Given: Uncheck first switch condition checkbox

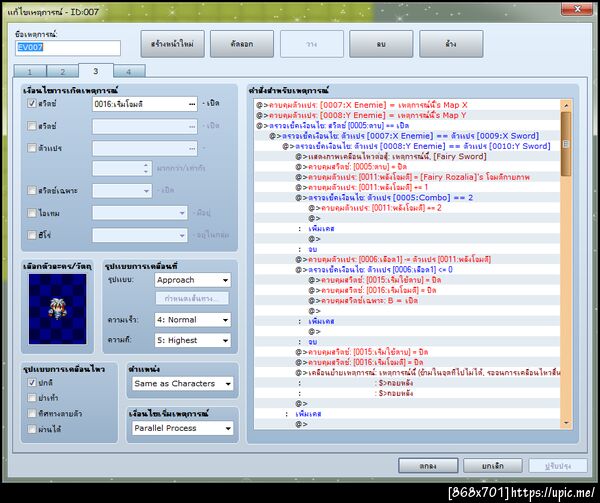Looking at the screenshot, I should (32, 103).
